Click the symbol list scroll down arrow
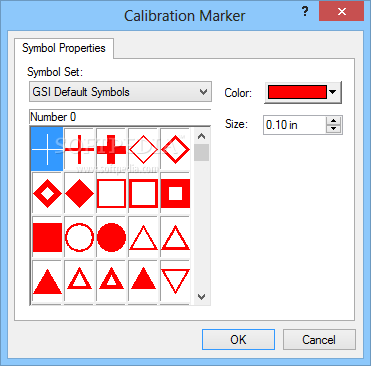Screen dimensions: 371x366 point(201,297)
